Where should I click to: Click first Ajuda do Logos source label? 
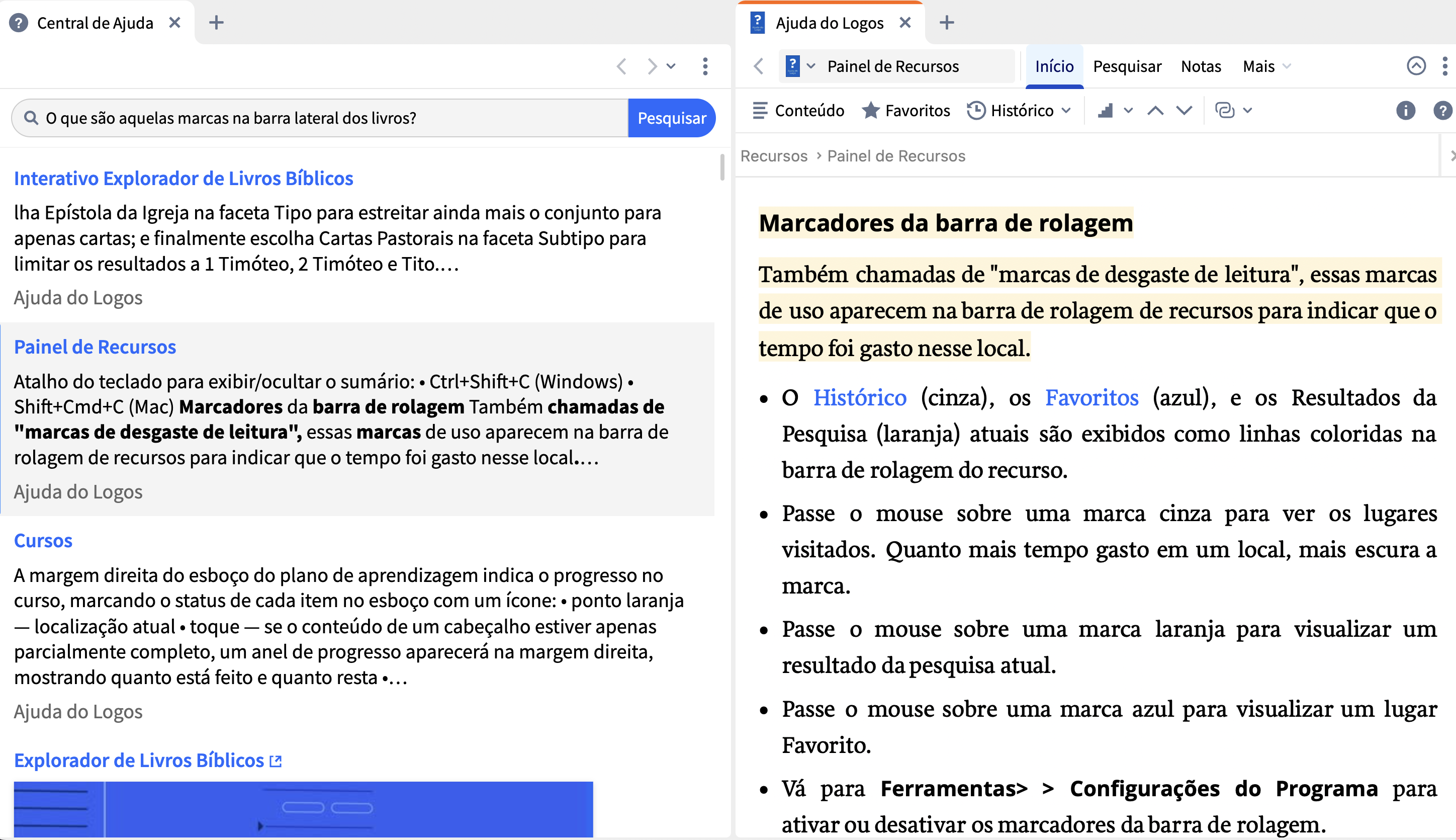point(78,298)
